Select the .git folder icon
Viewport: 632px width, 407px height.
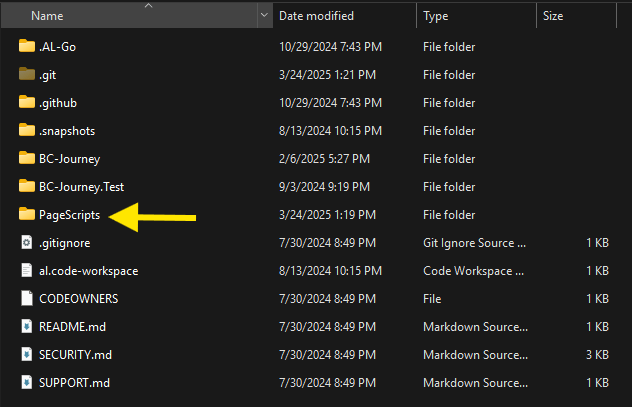(27, 74)
